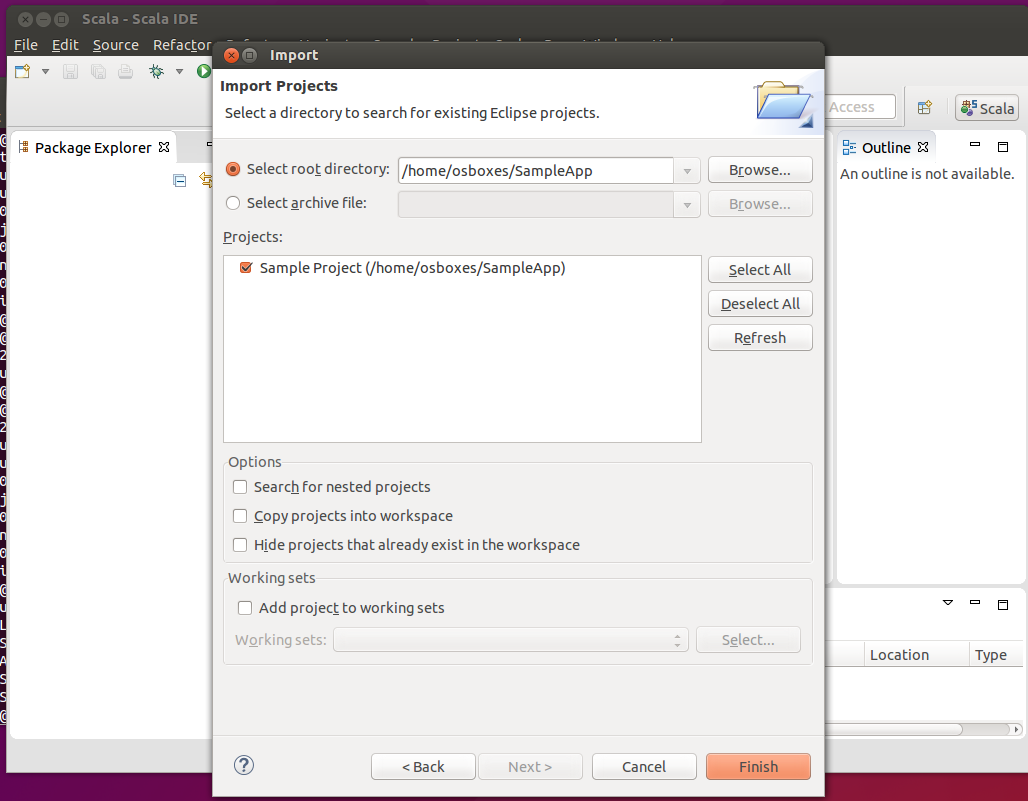Click the Save All icon in the toolbar
The height and width of the screenshot is (801, 1028).
(x=98, y=71)
